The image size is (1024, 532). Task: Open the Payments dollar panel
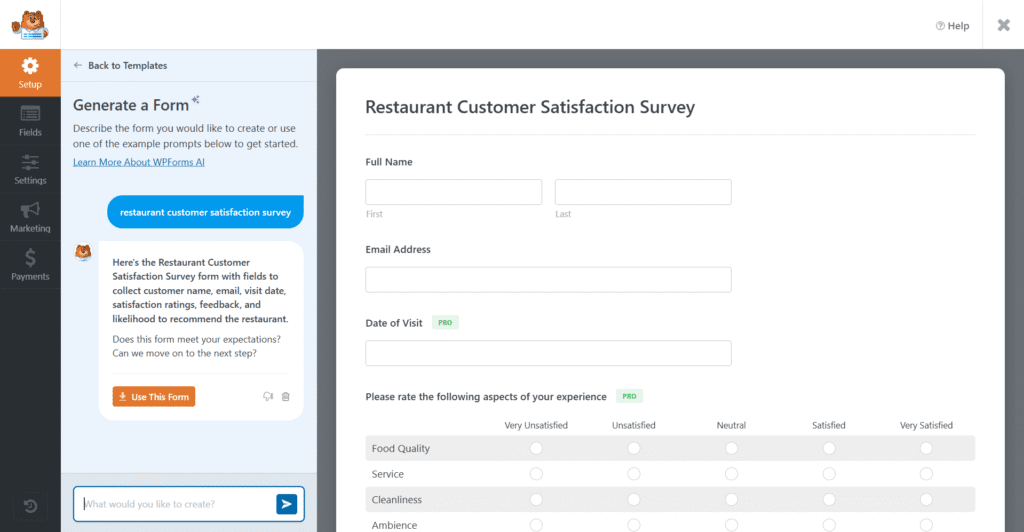tap(30, 264)
